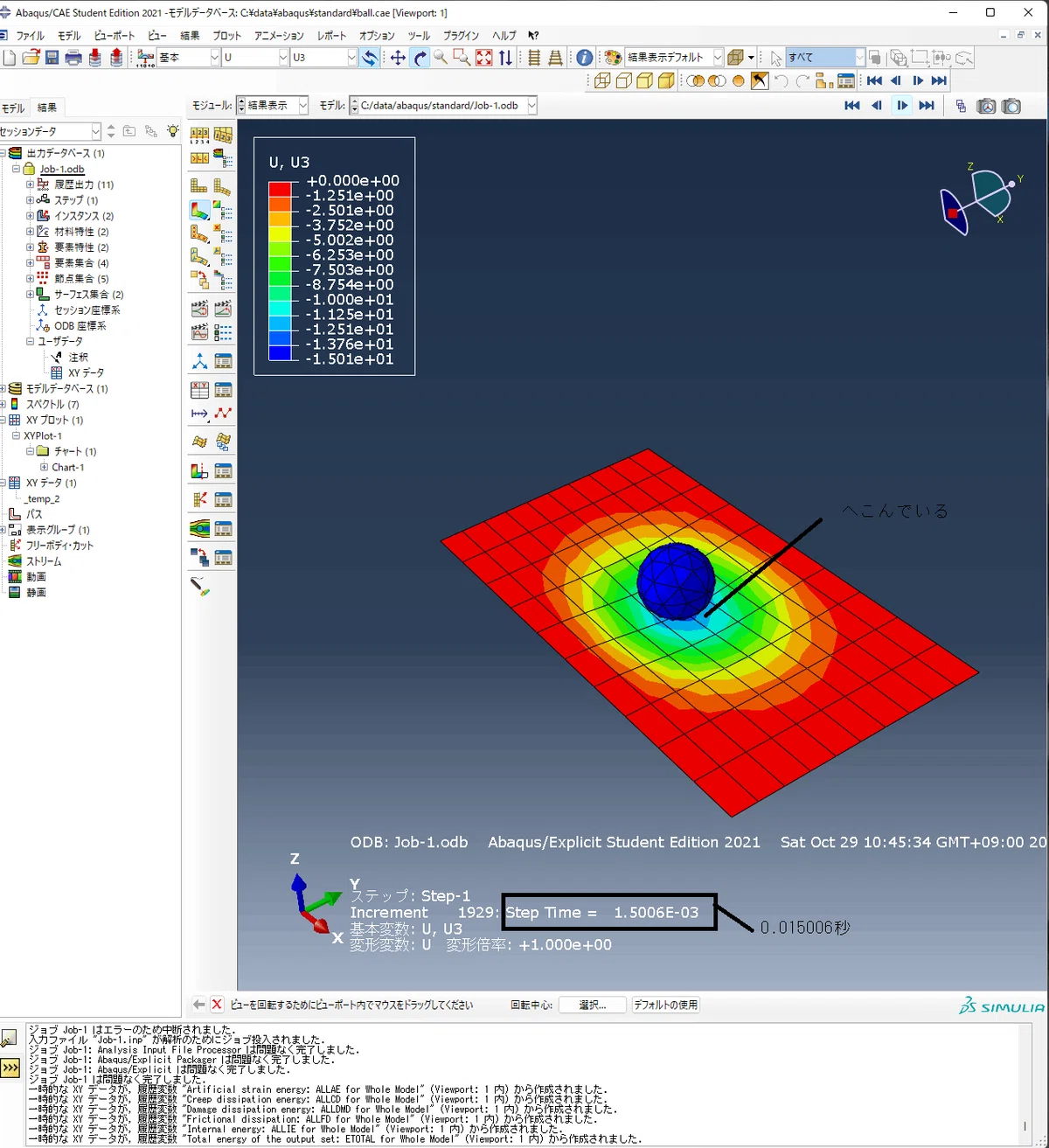Click the dark blue legend swatch for -1.501e+01
This screenshot has width=1049, height=1148.
(280, 353)
